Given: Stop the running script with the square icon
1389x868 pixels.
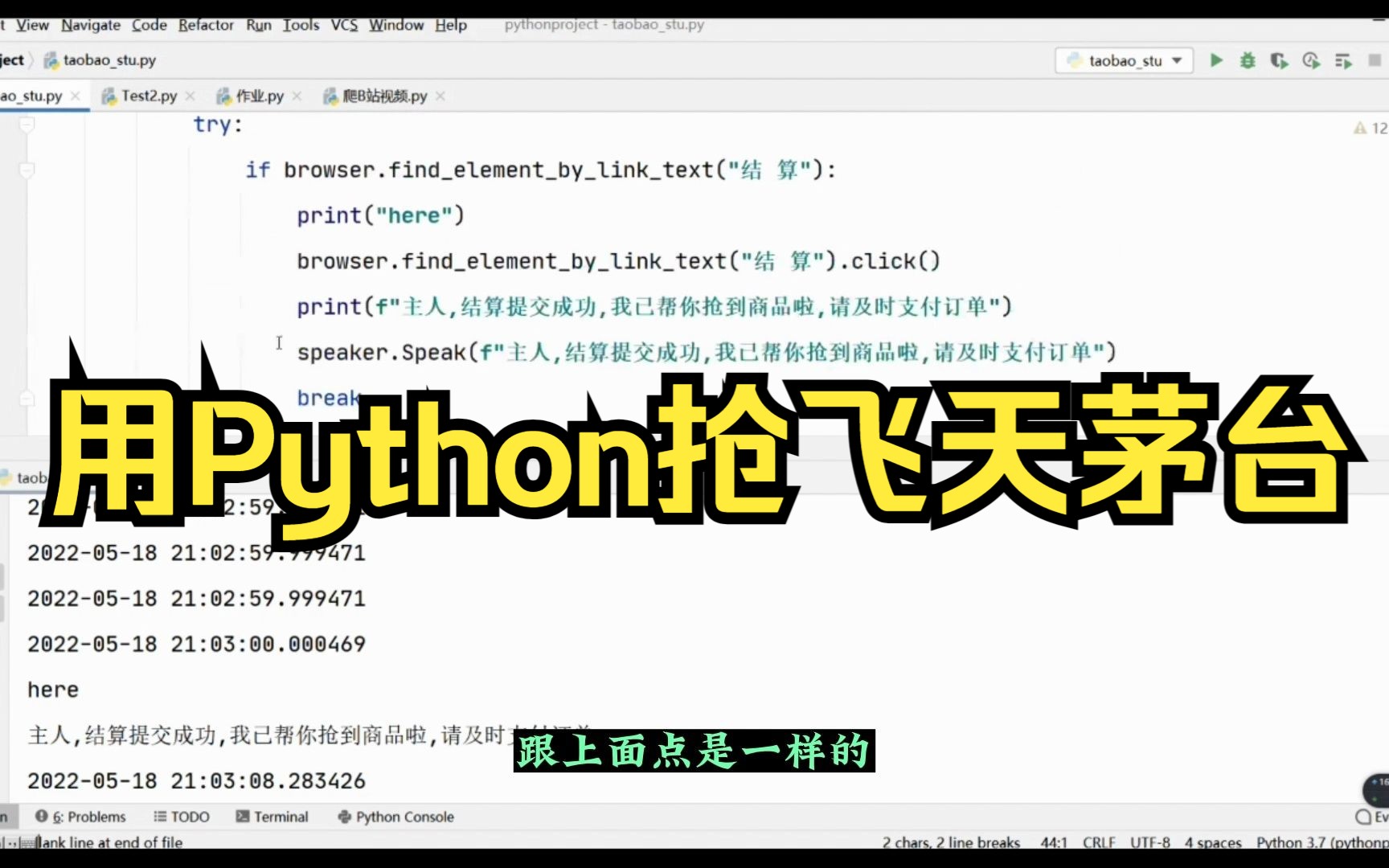Looking at the screenshot, I should coord(1375,60).
